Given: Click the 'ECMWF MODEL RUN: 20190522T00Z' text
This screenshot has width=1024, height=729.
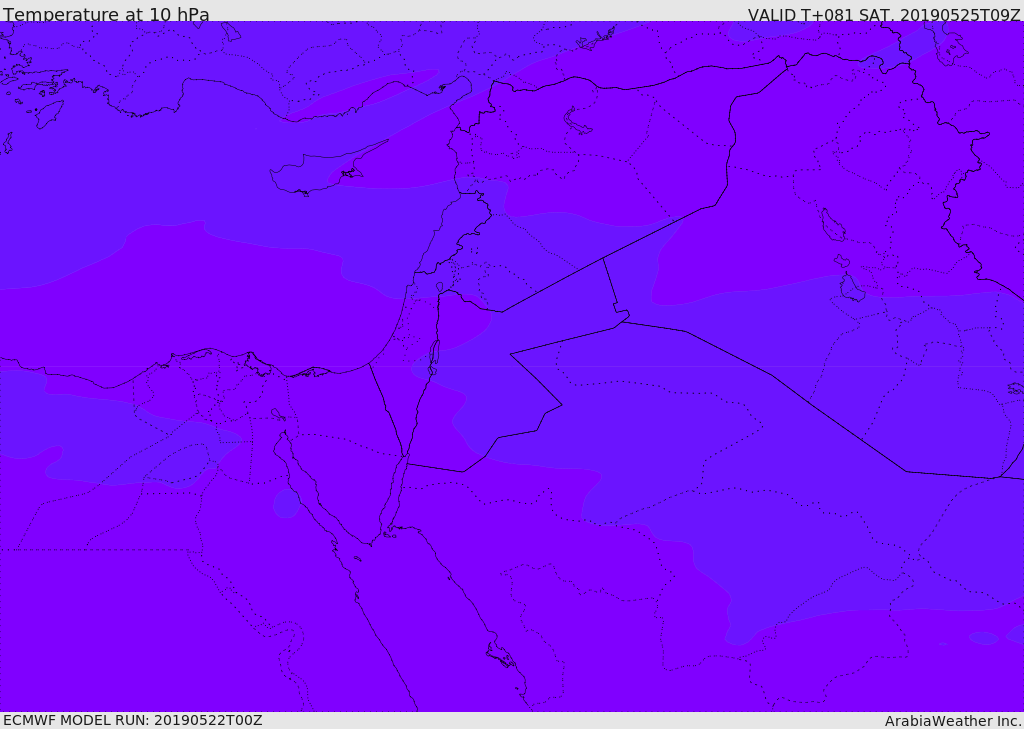Looking at the screenshot, I should coord(133,720).
